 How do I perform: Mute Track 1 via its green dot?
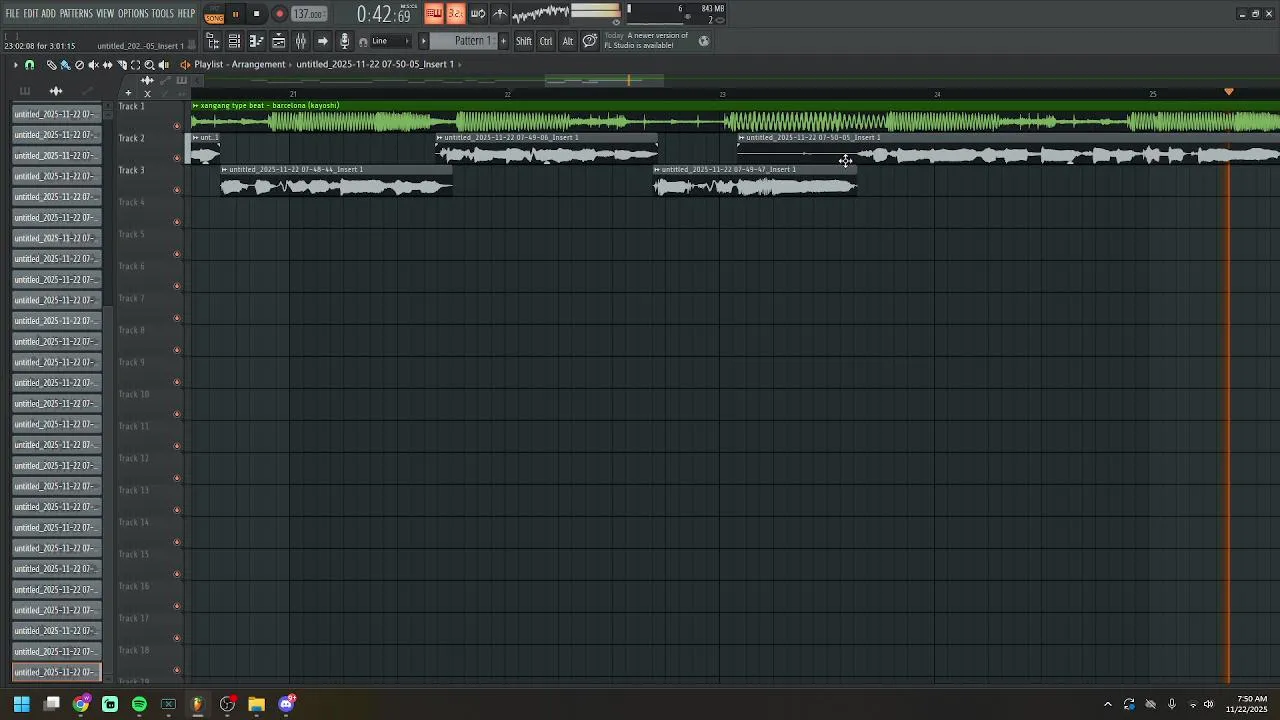click(177, 126)
